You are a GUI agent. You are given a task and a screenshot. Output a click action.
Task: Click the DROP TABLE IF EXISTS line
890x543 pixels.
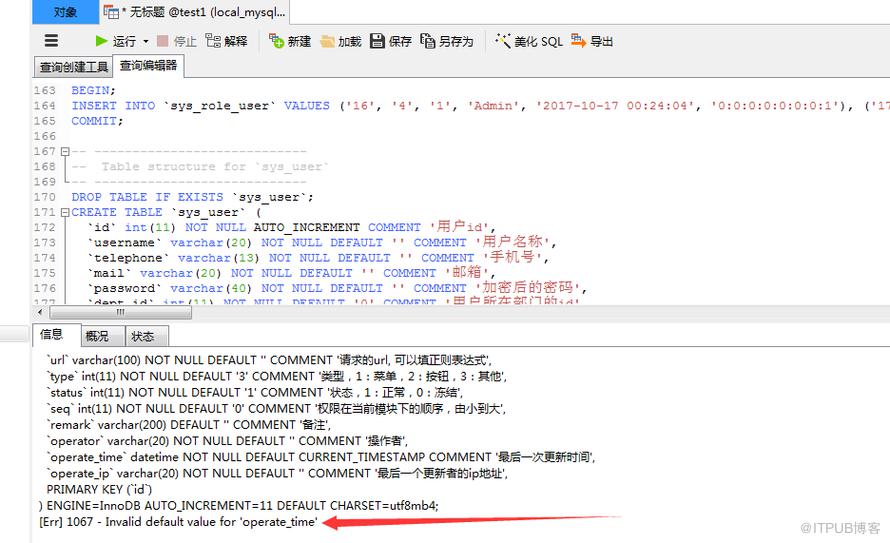(192, 197)
